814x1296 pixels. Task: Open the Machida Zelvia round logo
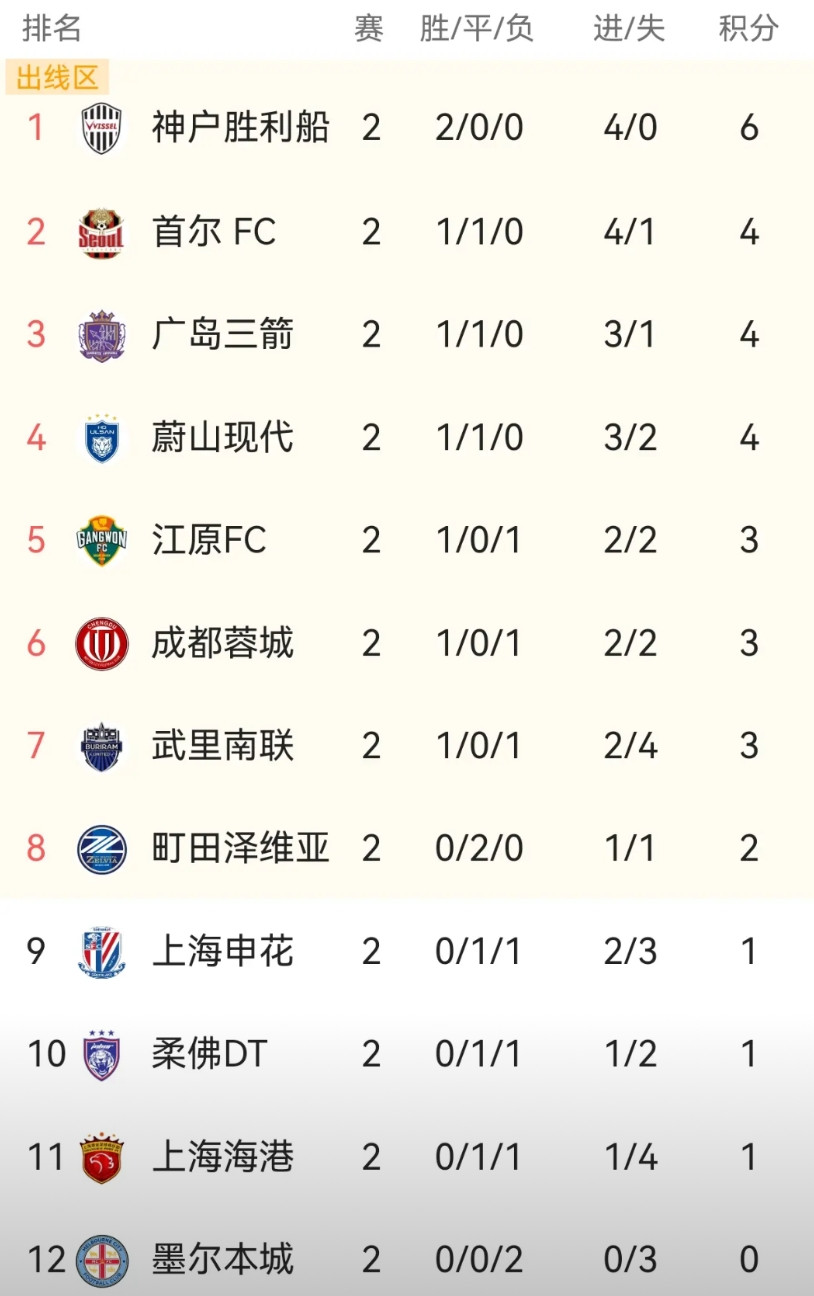pyautogui.click(x=101, y=849)
